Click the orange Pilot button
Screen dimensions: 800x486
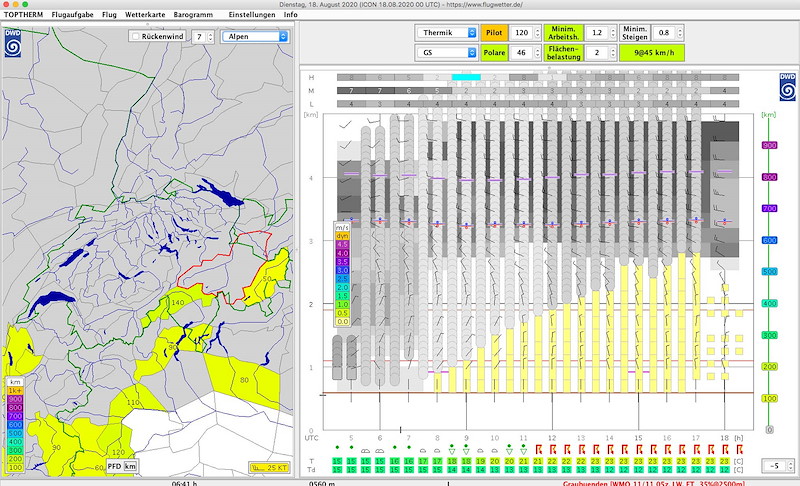pos(494,33)
